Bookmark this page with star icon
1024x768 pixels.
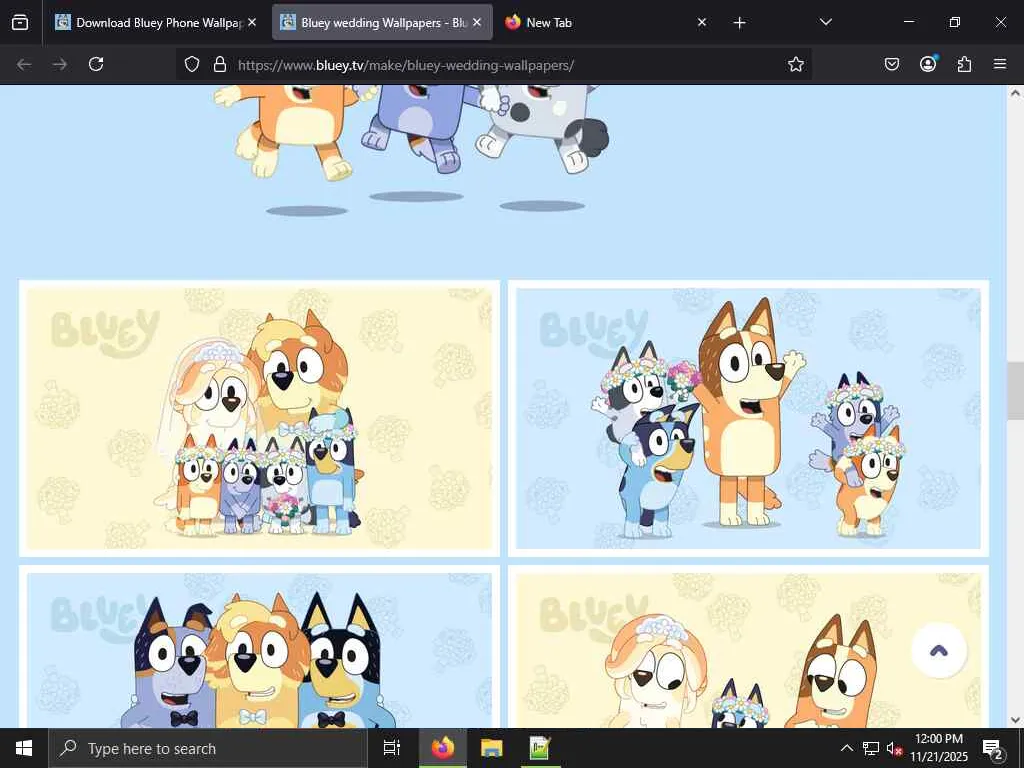click(795, 64)
